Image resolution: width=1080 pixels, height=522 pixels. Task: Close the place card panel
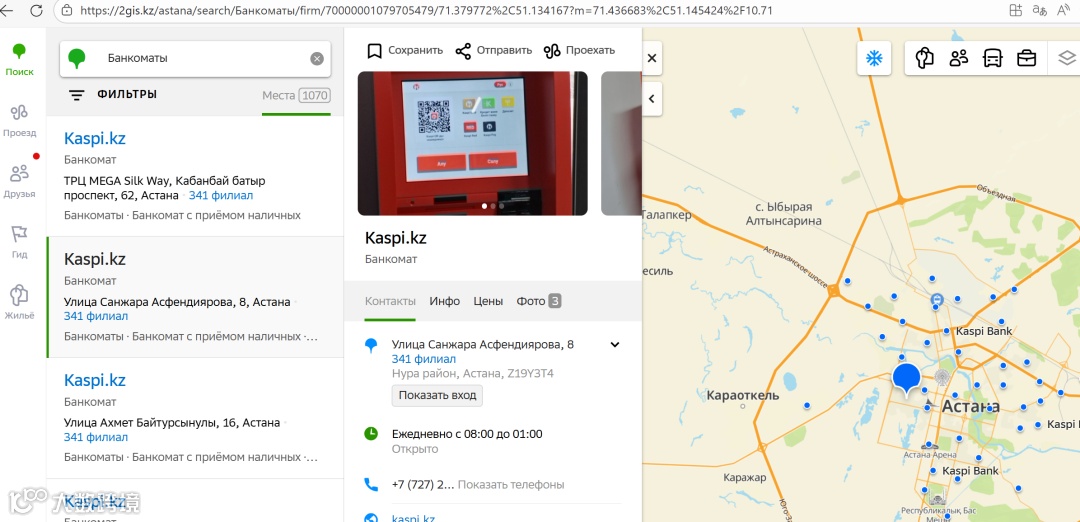tap(652, 59)
